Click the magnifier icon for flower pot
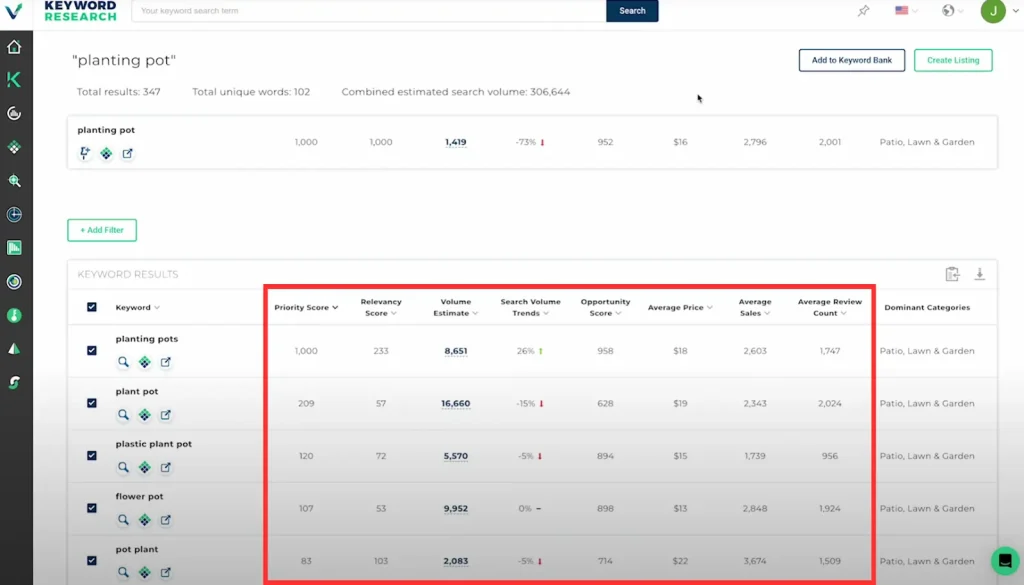 coord(123,520)
